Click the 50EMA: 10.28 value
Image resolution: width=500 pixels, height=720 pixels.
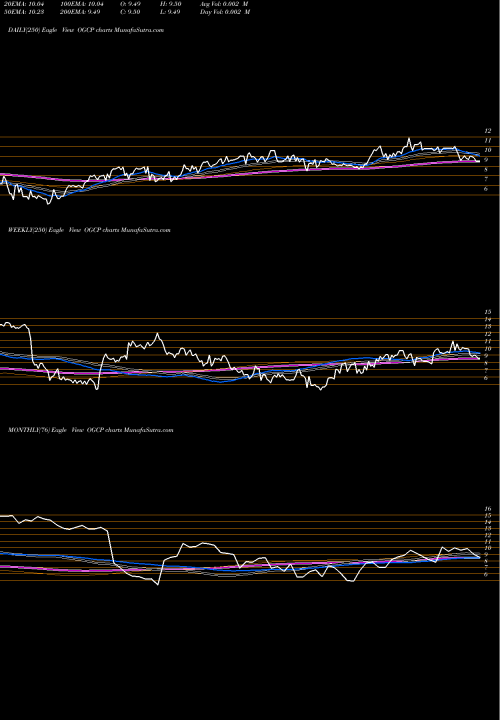tap(23, 12)
